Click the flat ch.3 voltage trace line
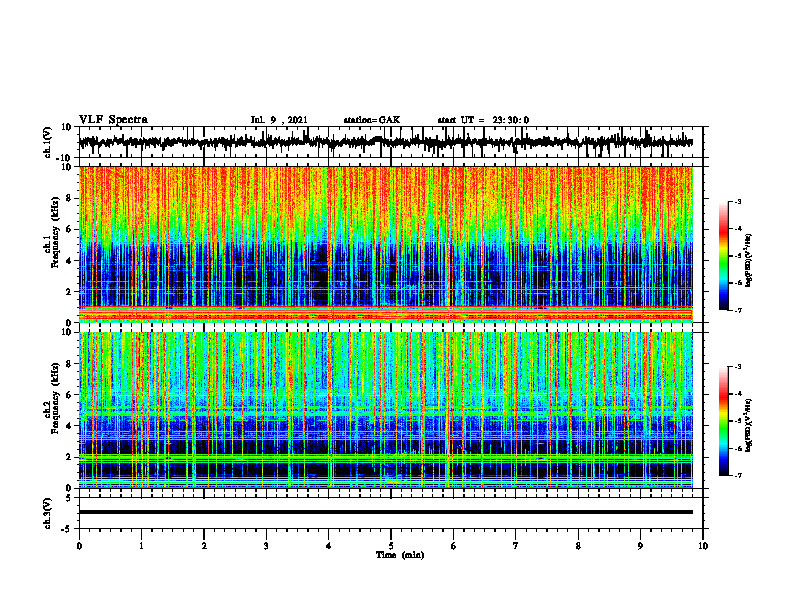 click(385, 512)
